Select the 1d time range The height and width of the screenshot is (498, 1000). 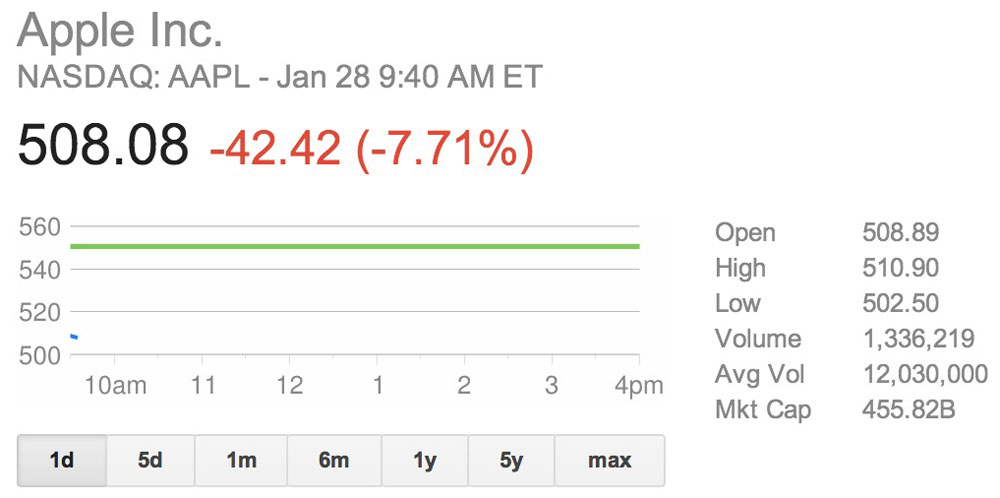(x=62, y=460)
